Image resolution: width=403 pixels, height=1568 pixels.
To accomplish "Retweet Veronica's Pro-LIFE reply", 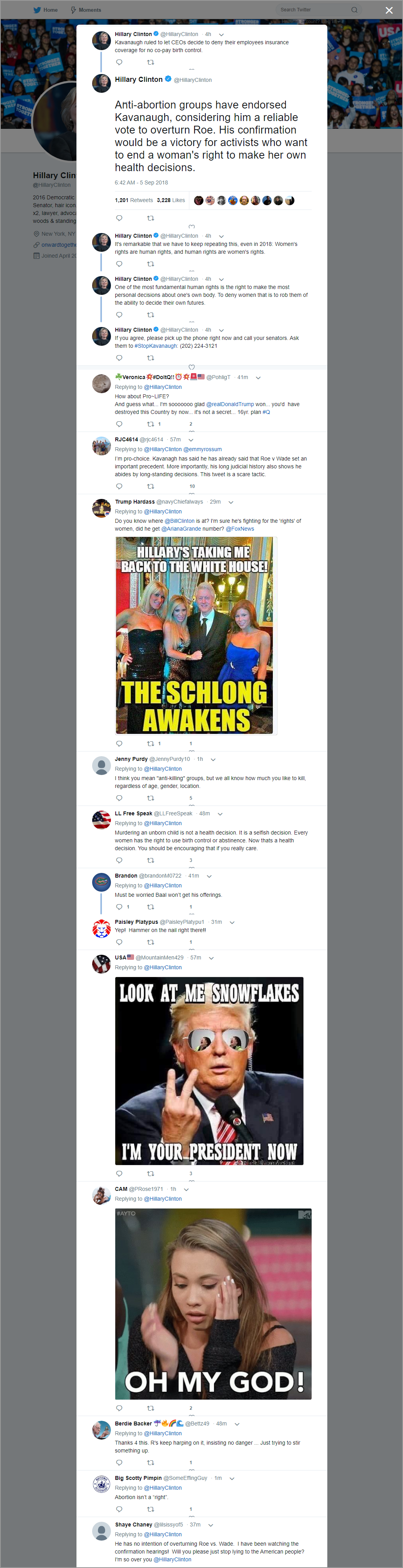I will 151,424.
